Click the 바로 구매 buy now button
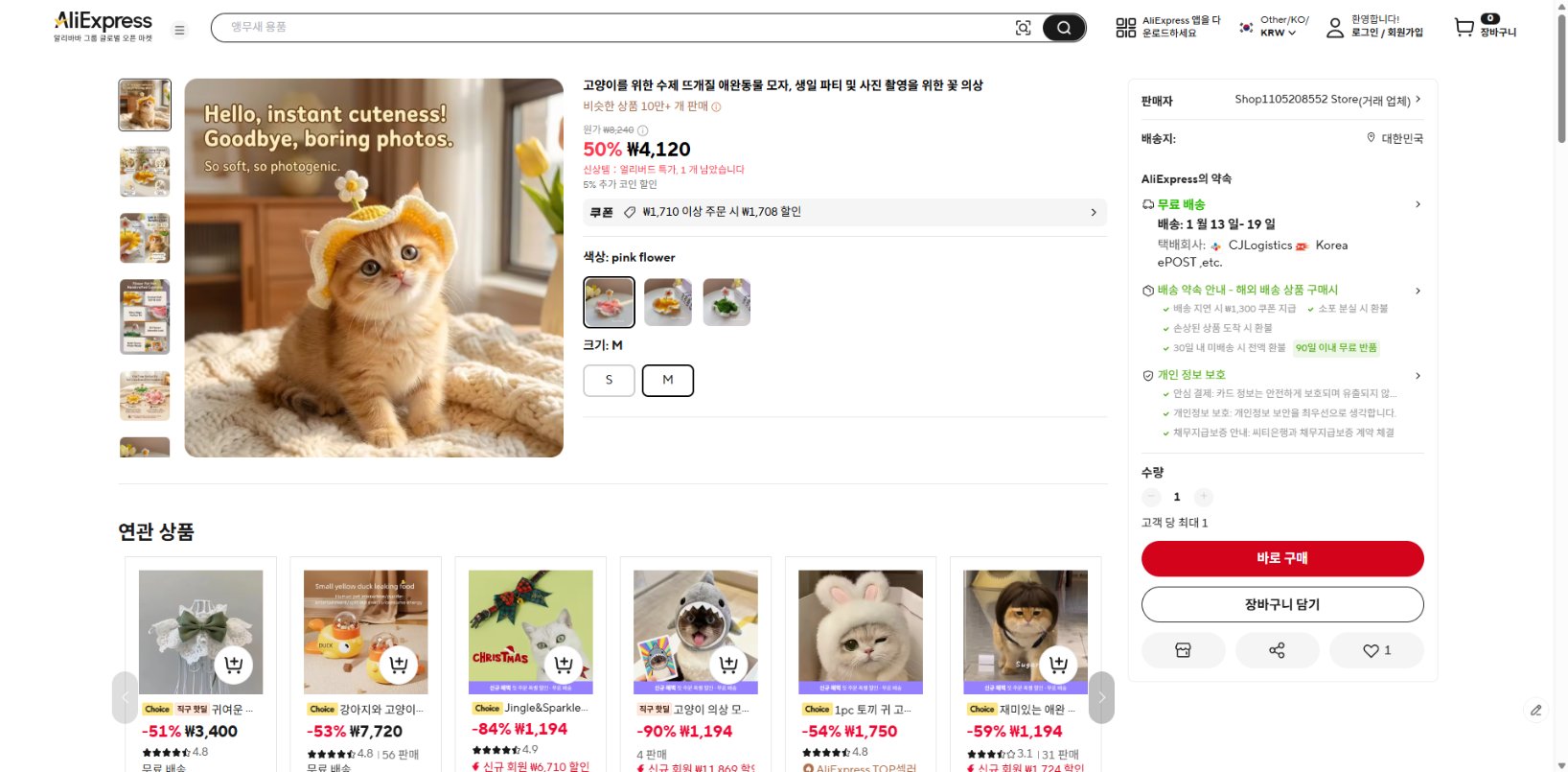Screen dimensions: 1568x772 coord(1281,558)
